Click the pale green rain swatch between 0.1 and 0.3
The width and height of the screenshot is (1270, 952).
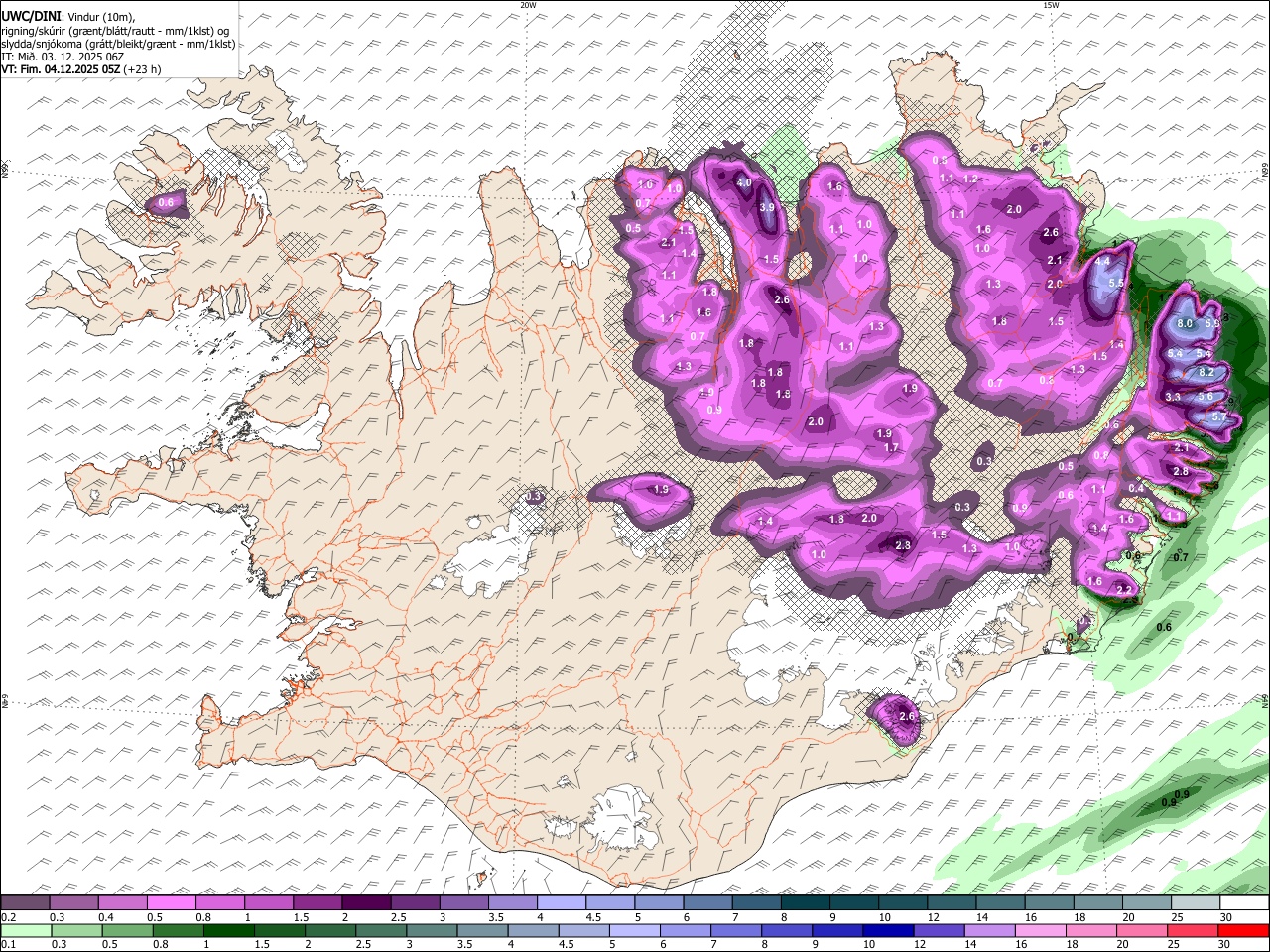[x=25, y=931]
